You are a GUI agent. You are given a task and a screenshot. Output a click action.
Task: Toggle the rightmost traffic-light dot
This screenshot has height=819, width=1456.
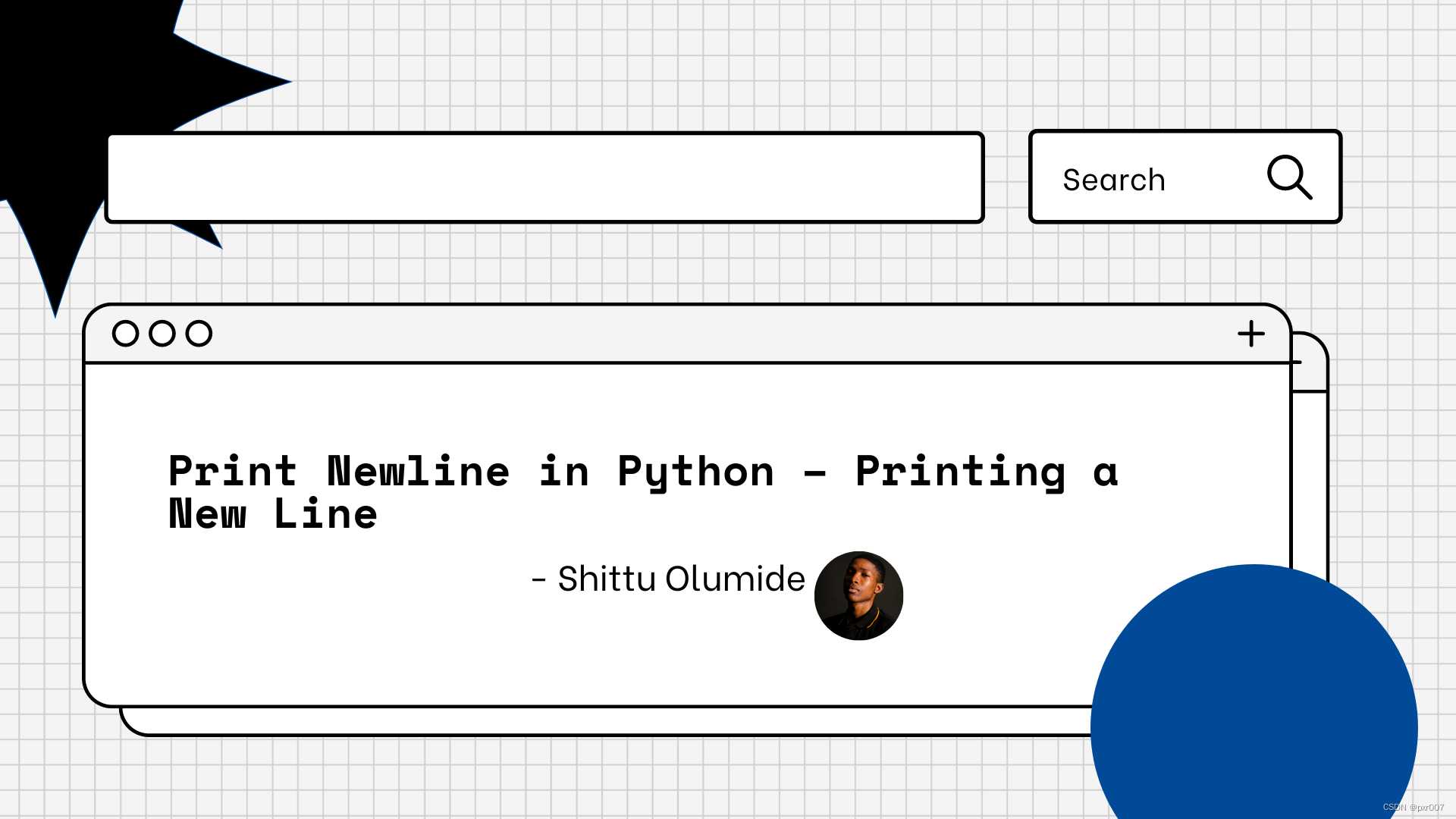pos(198,334)
